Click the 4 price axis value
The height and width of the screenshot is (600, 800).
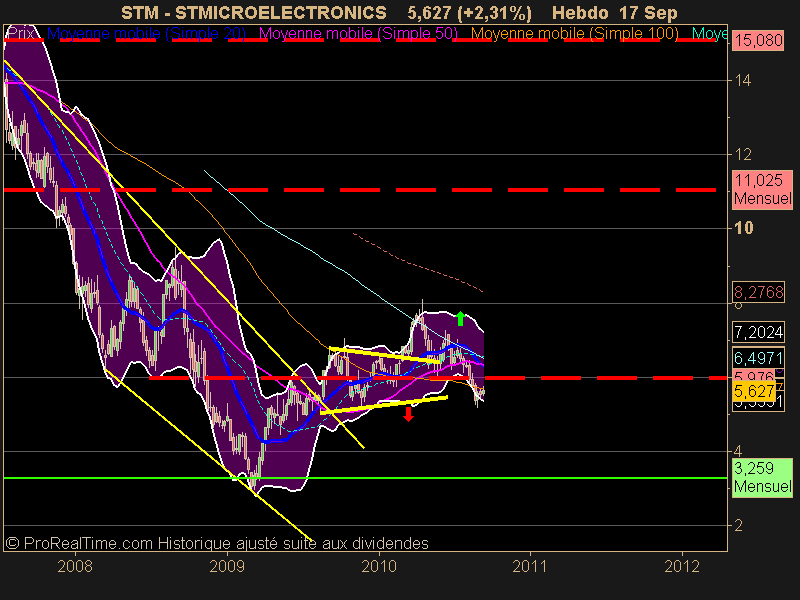click(x=738, y=451)
